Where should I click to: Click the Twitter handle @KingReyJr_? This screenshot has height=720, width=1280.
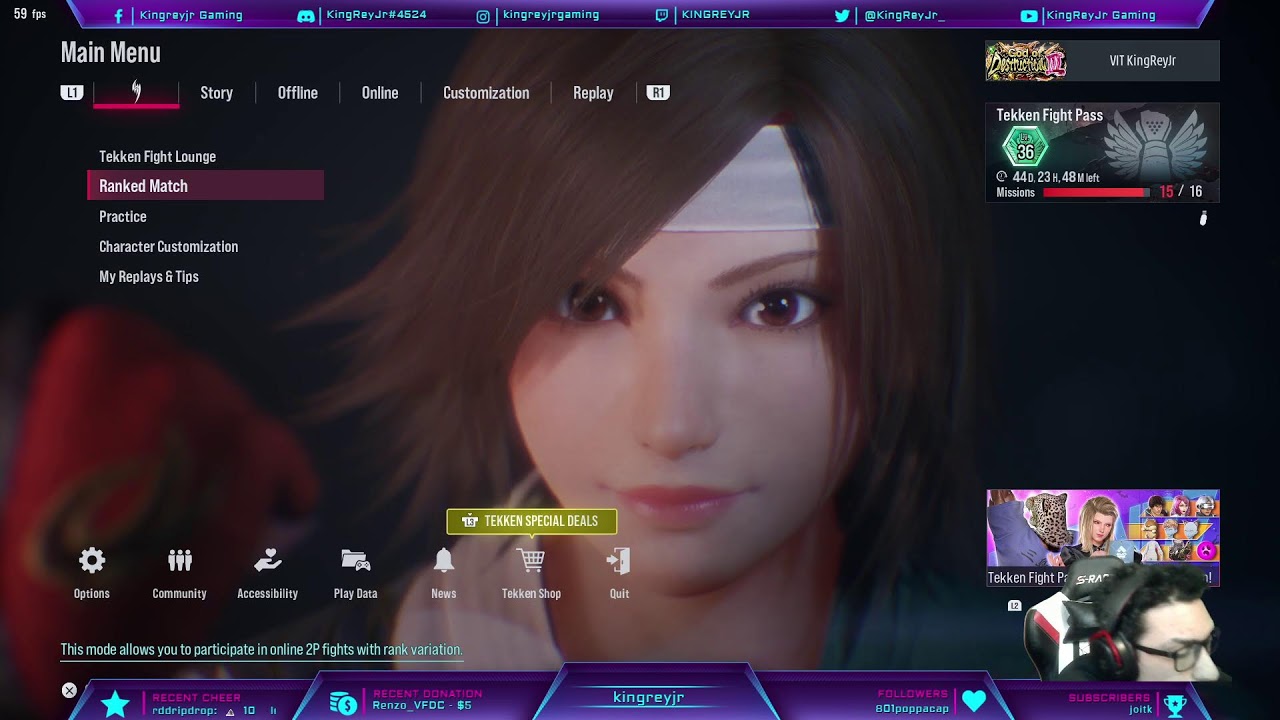[x=904, y=16]
